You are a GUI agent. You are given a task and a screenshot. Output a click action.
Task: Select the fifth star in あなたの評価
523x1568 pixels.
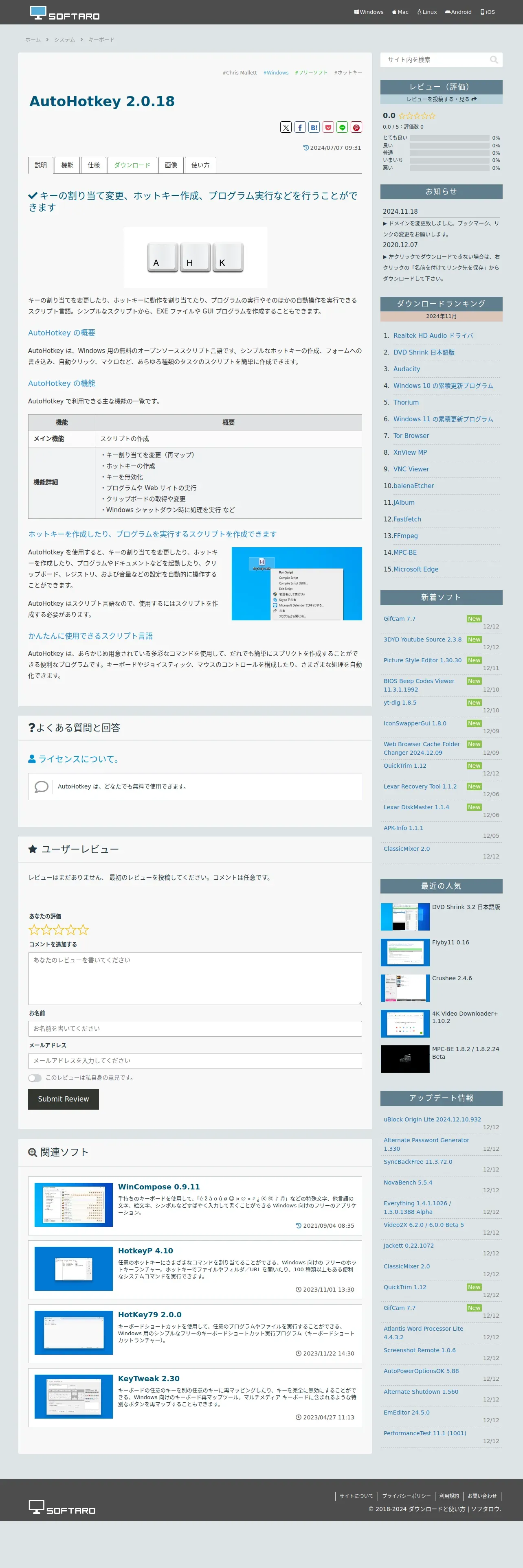[83, 929]
